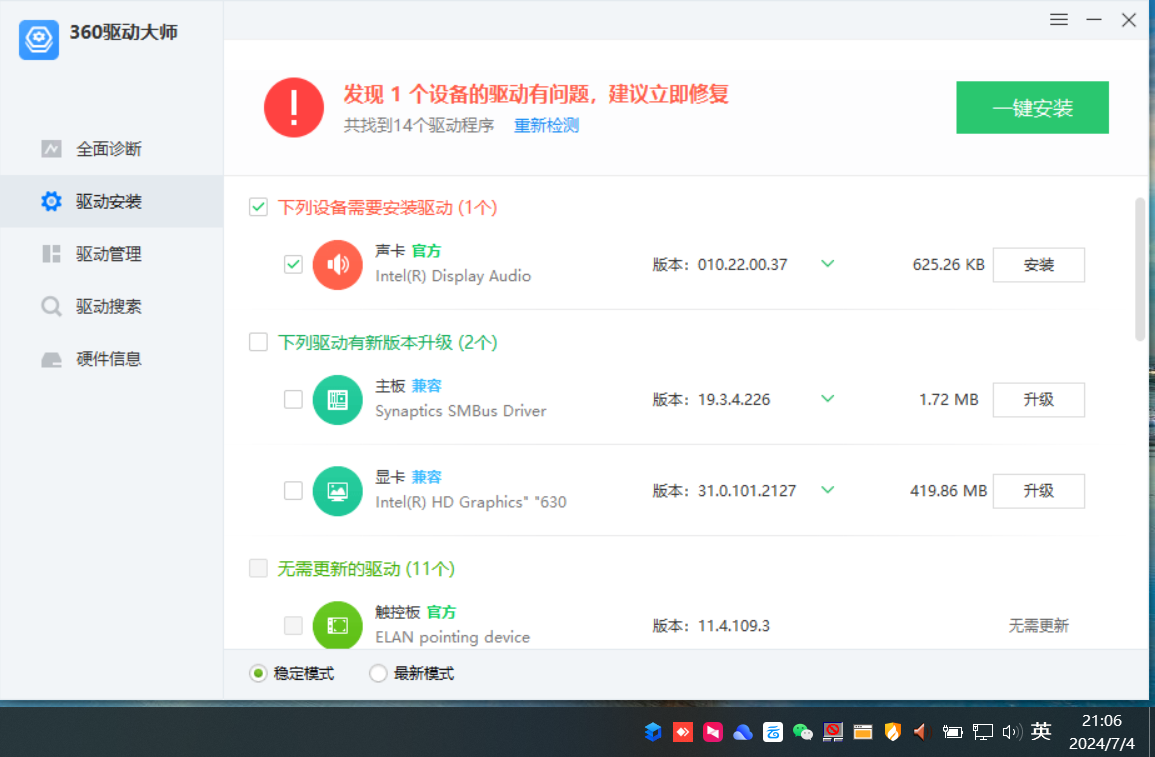Open WeChat from the system tray
This screenshot has width=1155, height=757.
[802, 732]
